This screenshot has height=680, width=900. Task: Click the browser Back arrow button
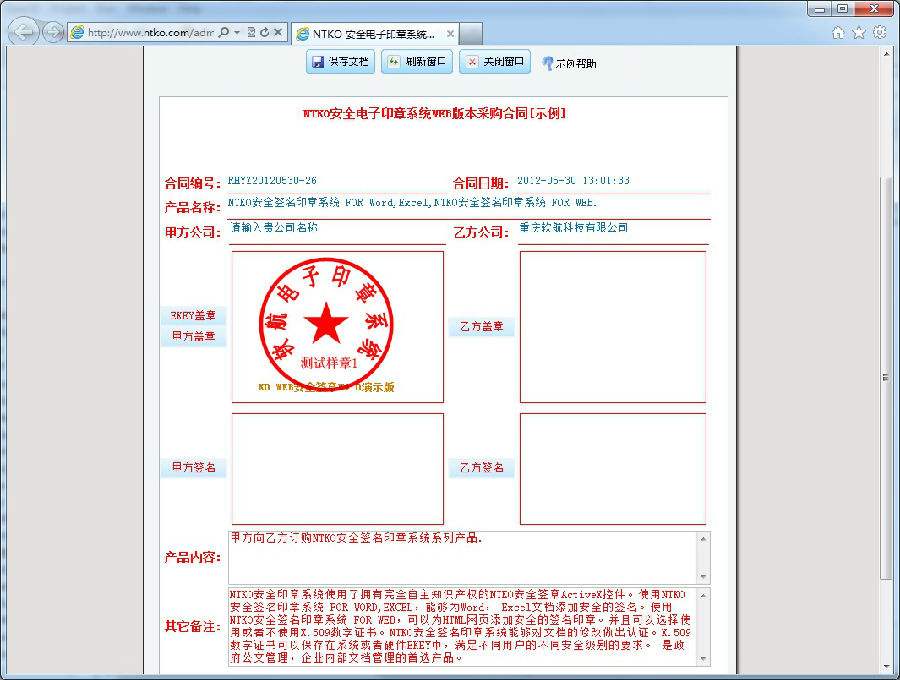(23, 32)
